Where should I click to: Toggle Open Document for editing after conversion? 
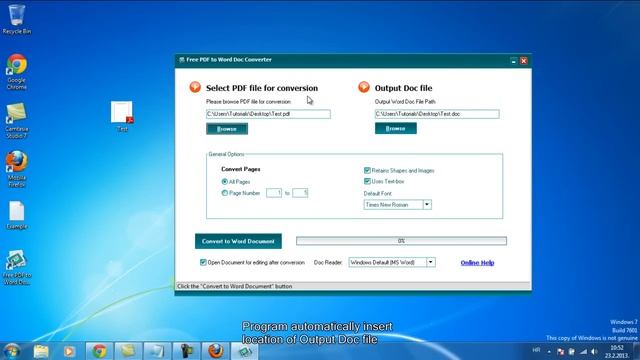203,262
